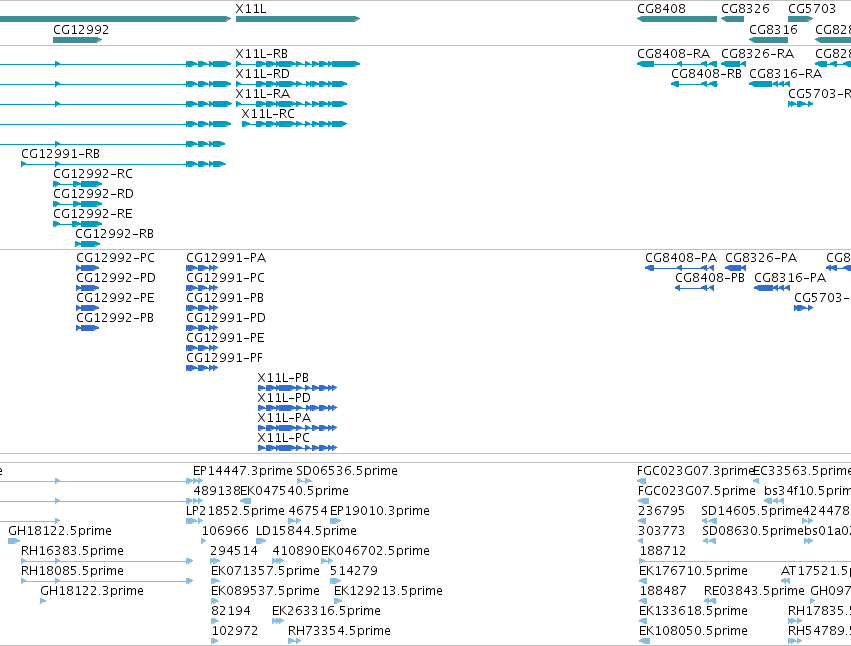Image resolution: width=851 pixels, height=646 pixels.
Task: Select protein CG8316-PA
Action: pyautogui.click(x=772, y=288)
